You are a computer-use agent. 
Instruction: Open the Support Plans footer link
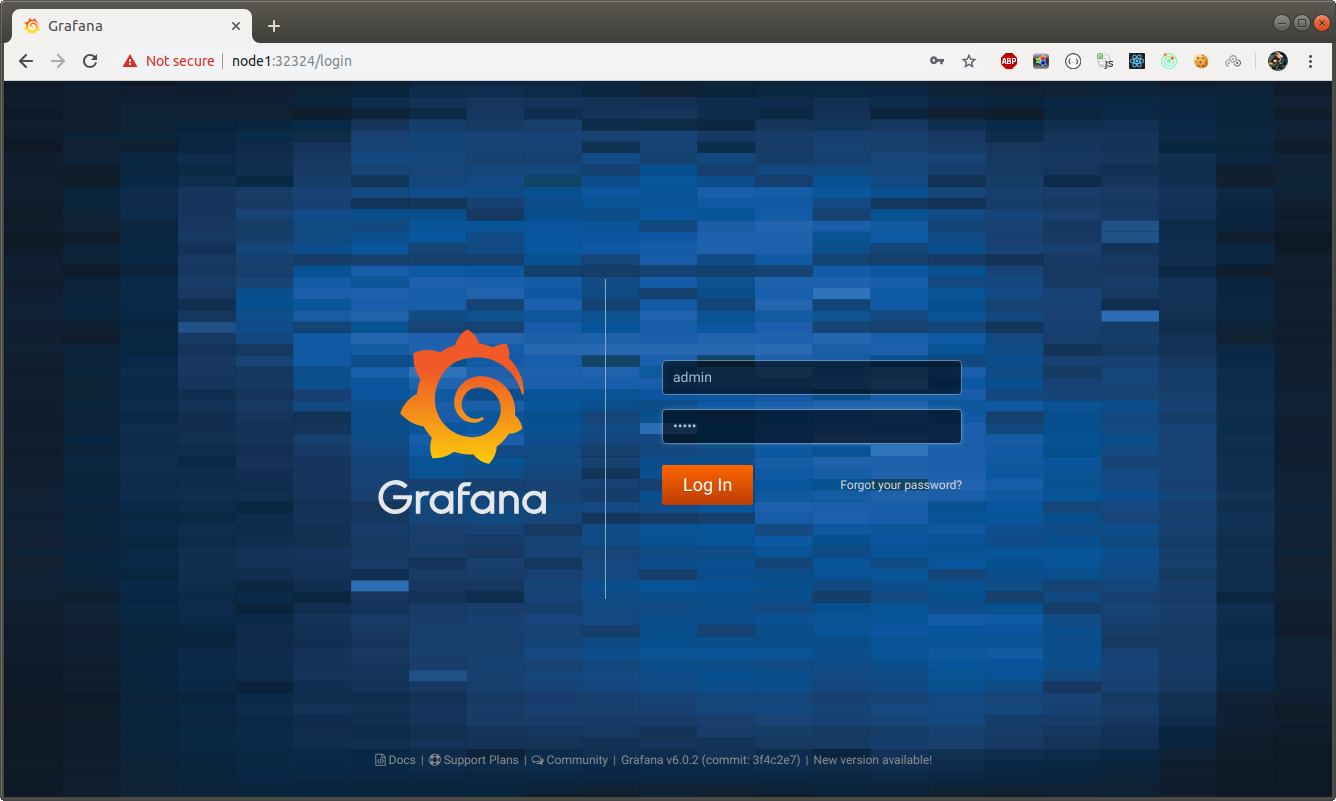tap(474, 760)
